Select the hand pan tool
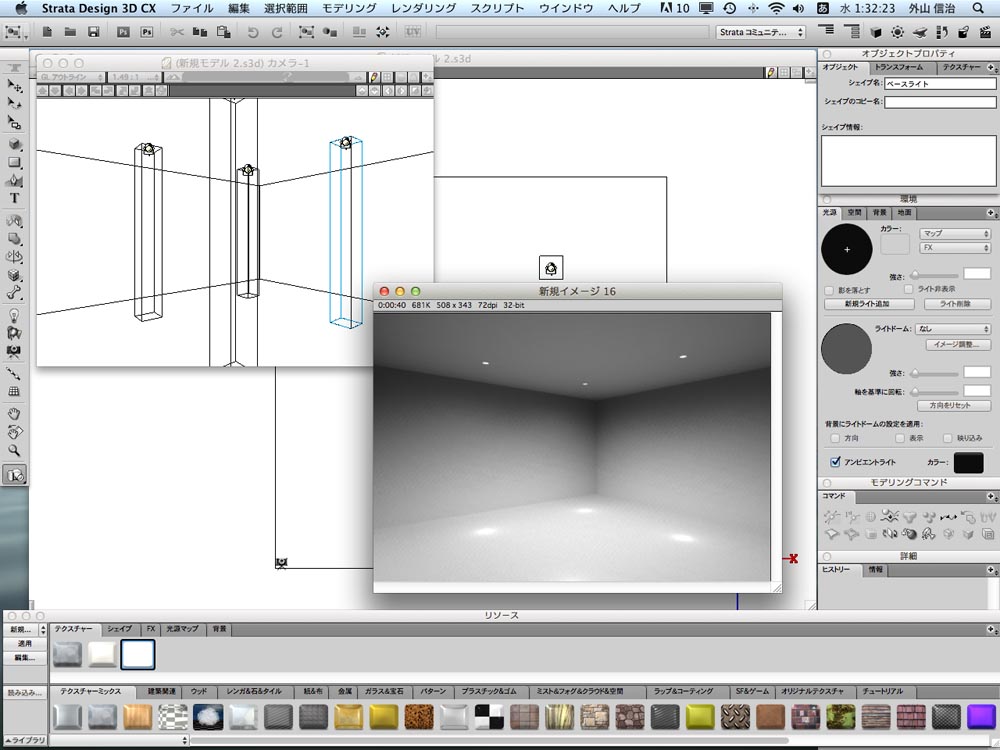 pos(15,412)
